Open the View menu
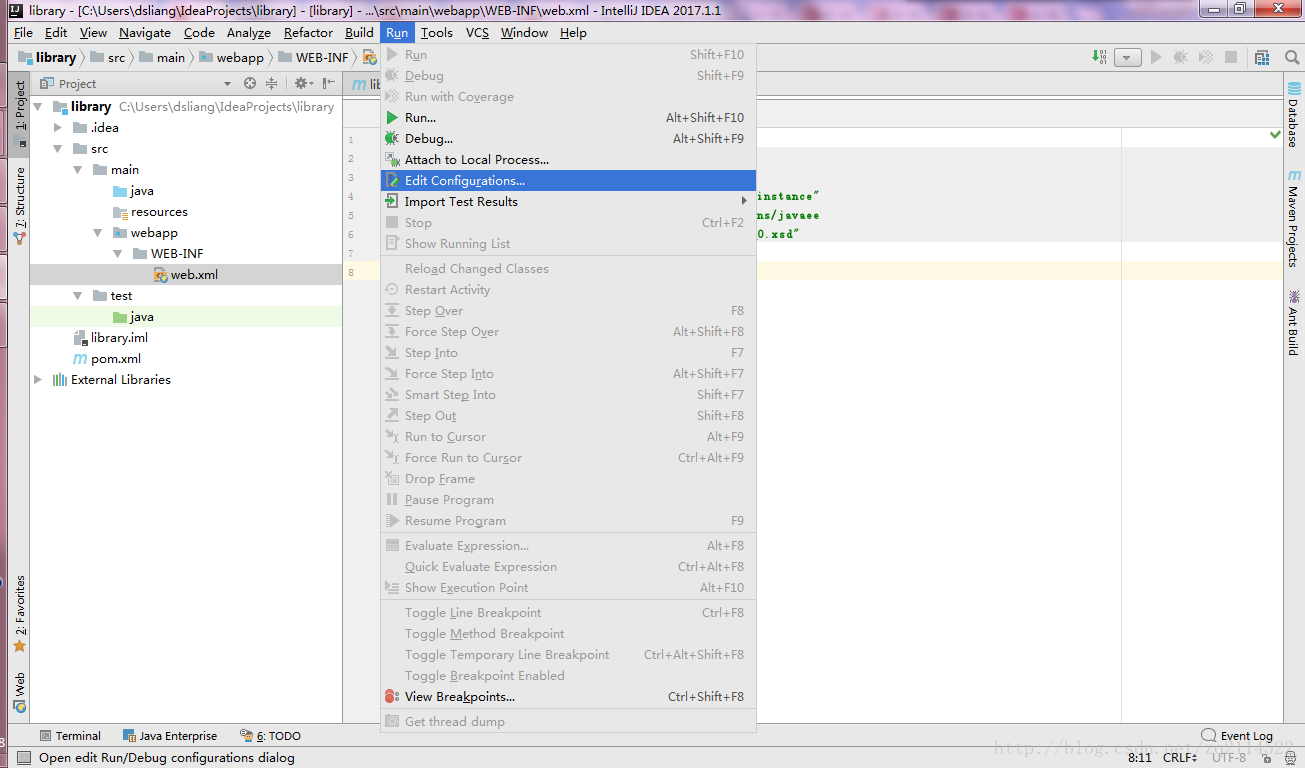 (93, 32)
